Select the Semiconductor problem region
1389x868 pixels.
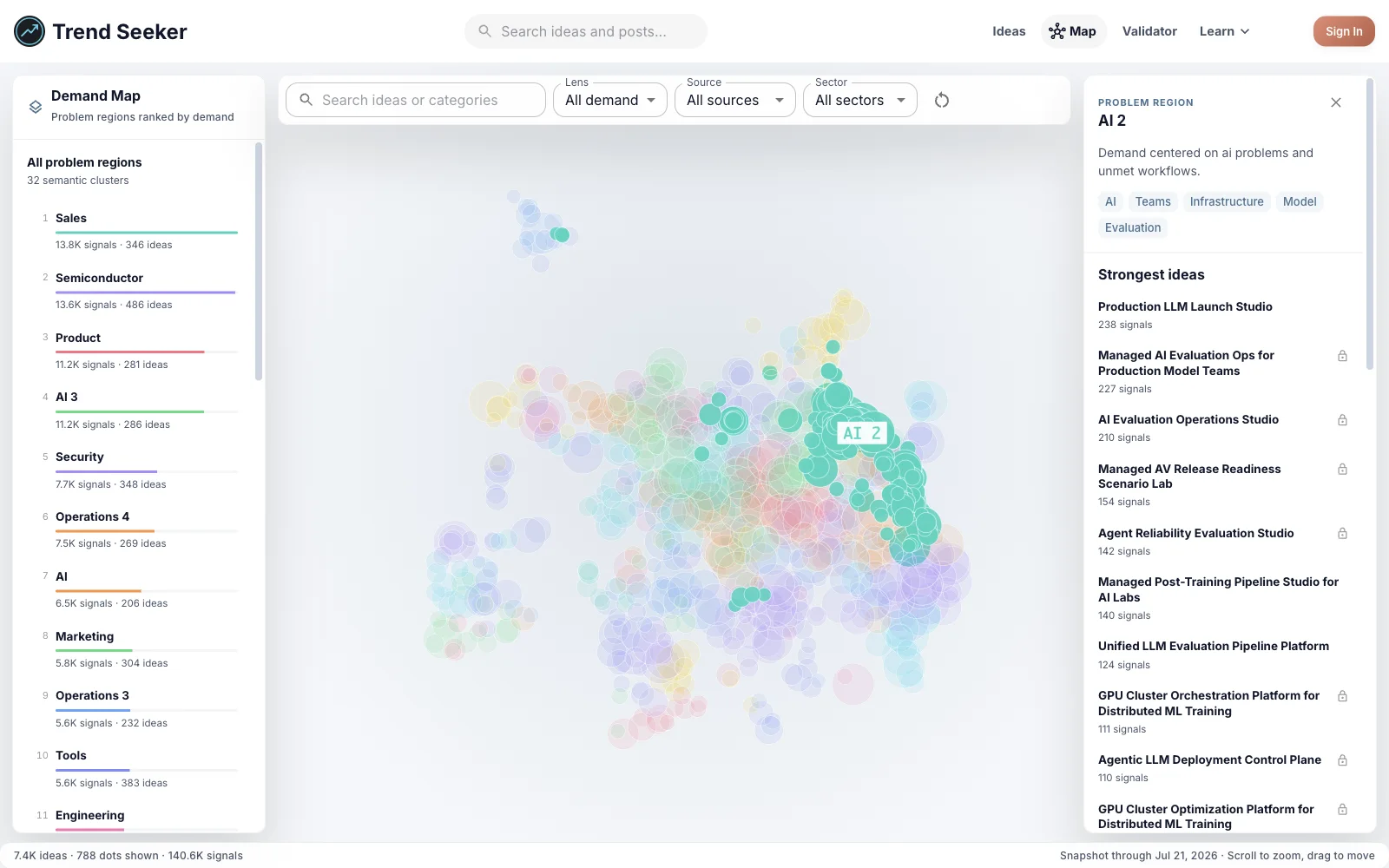pyautogui.click(x=139, y=291)
